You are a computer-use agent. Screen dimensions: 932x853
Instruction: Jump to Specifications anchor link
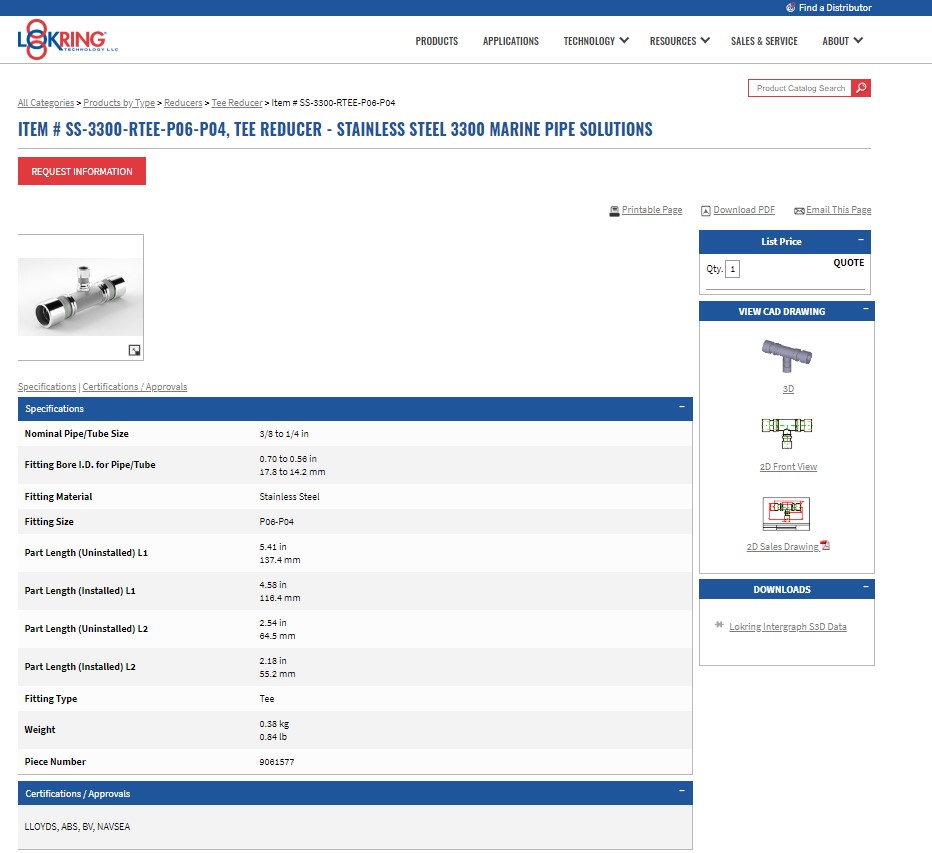tap(47, 387)
